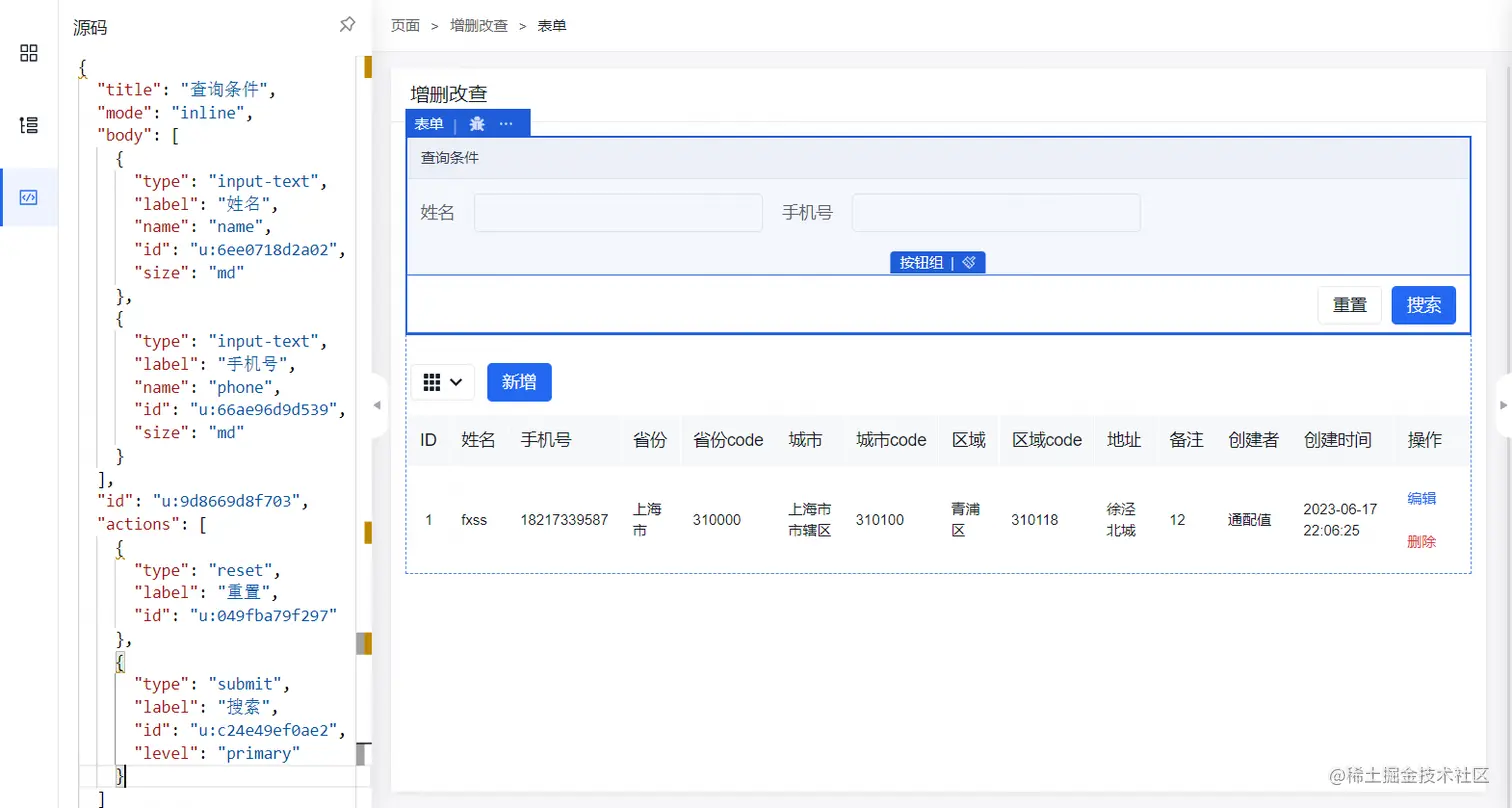Open the component library panel icon
1512x808 pixels.
(x=29, y=53)
